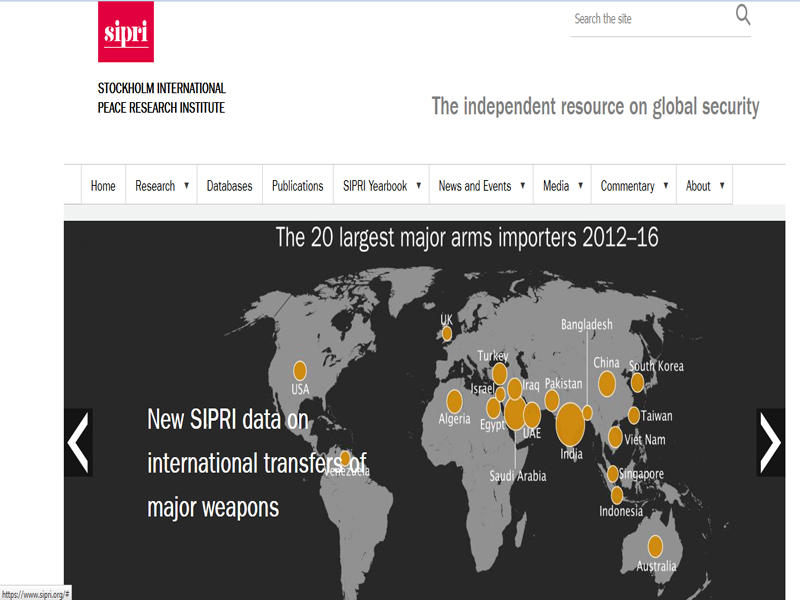This screenshot has width=800, height=600.
Task: Expand the Research dropdown arrow
Action: coord(186,185)
